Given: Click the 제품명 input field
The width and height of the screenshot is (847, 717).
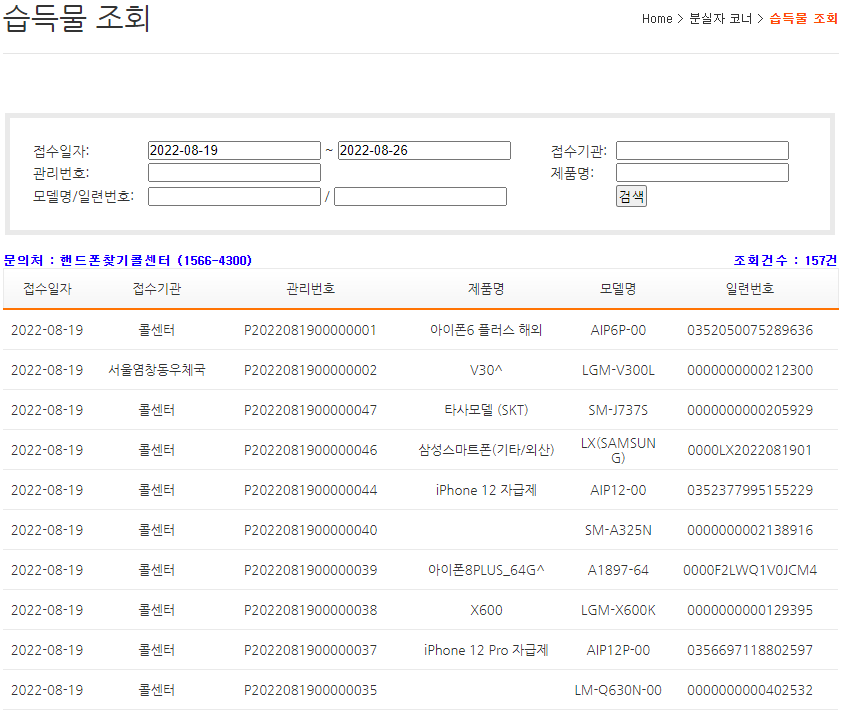Looking at the screenshot, I should (702, 172).
